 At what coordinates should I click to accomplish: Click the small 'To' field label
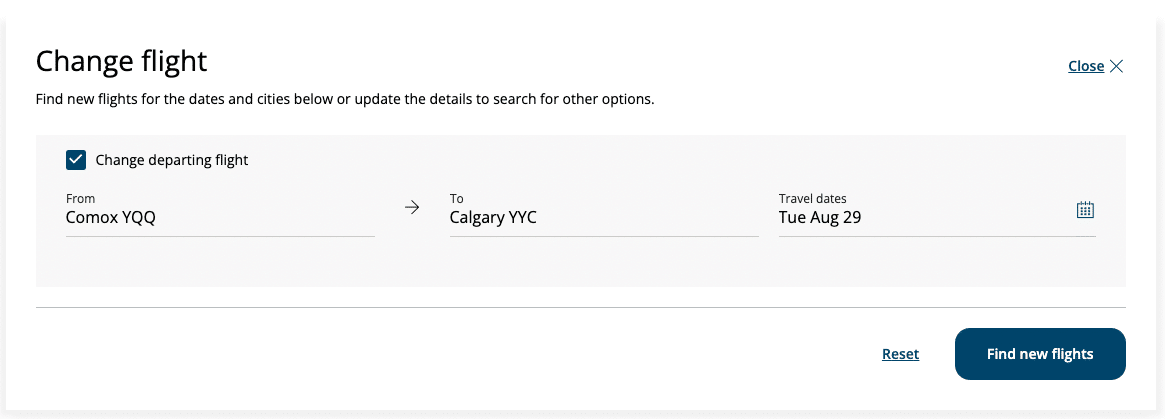tap(457, 199)
